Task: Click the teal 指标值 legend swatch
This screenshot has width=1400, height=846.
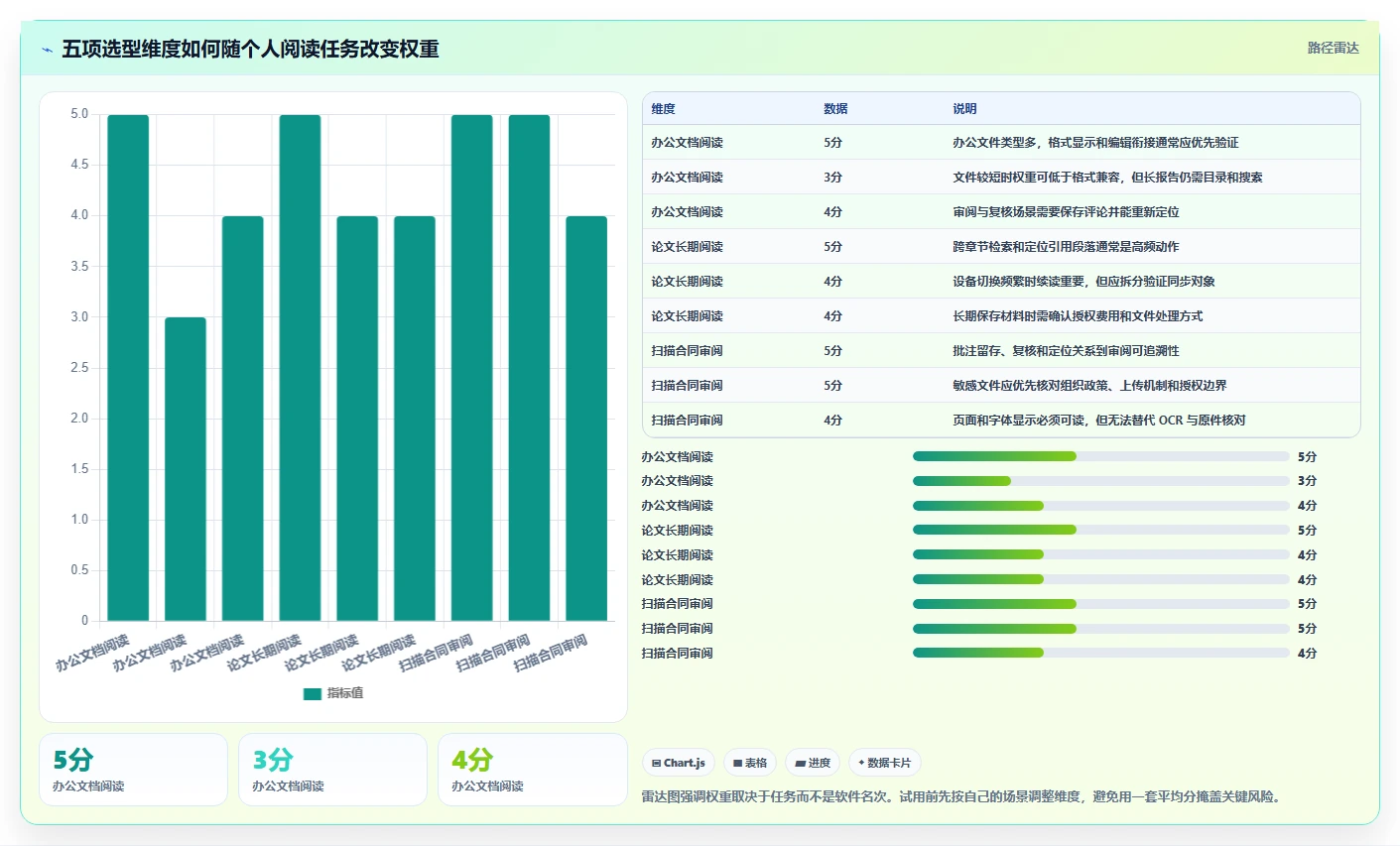Action: [313, 693]
